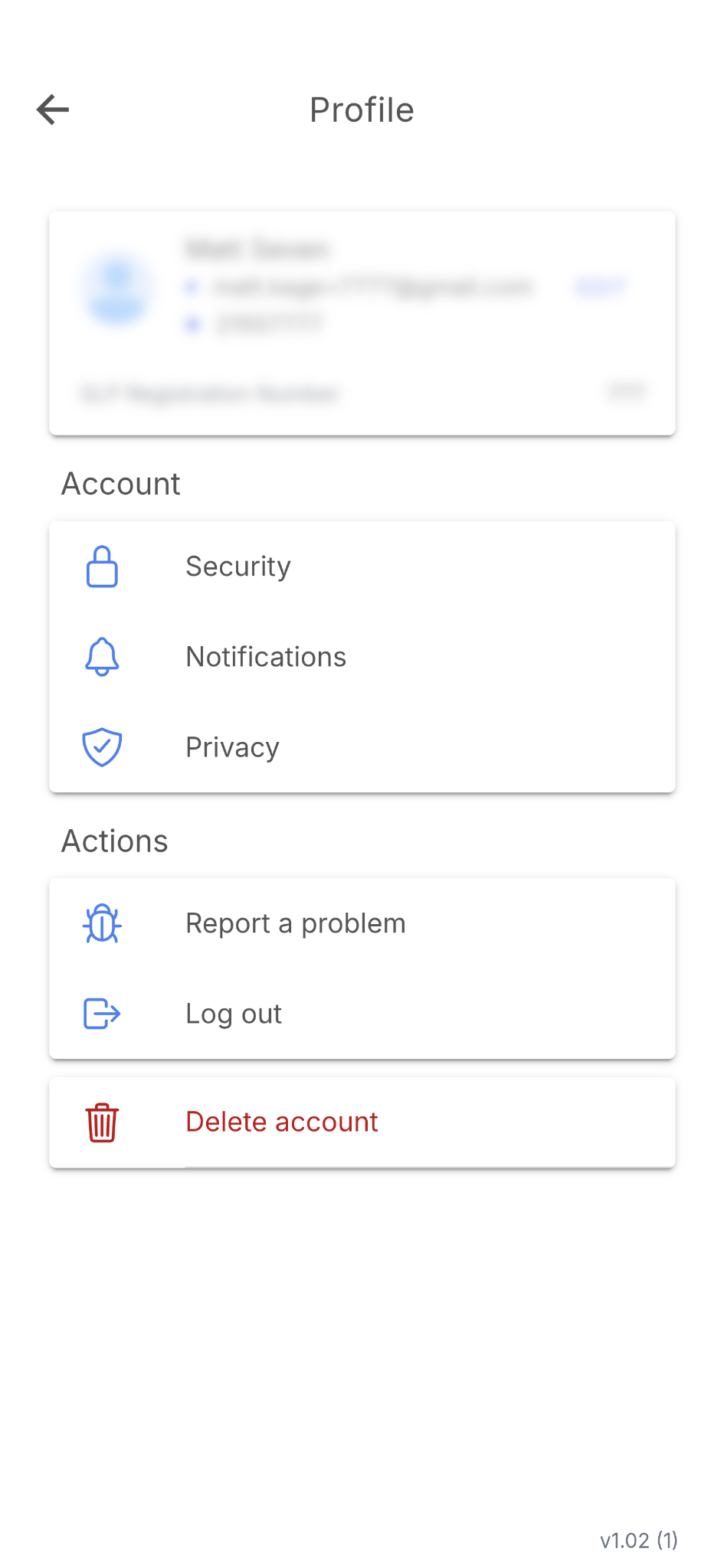
Task: Open Notifications settings
Action: pyautogui.click(x=266, y=657)
